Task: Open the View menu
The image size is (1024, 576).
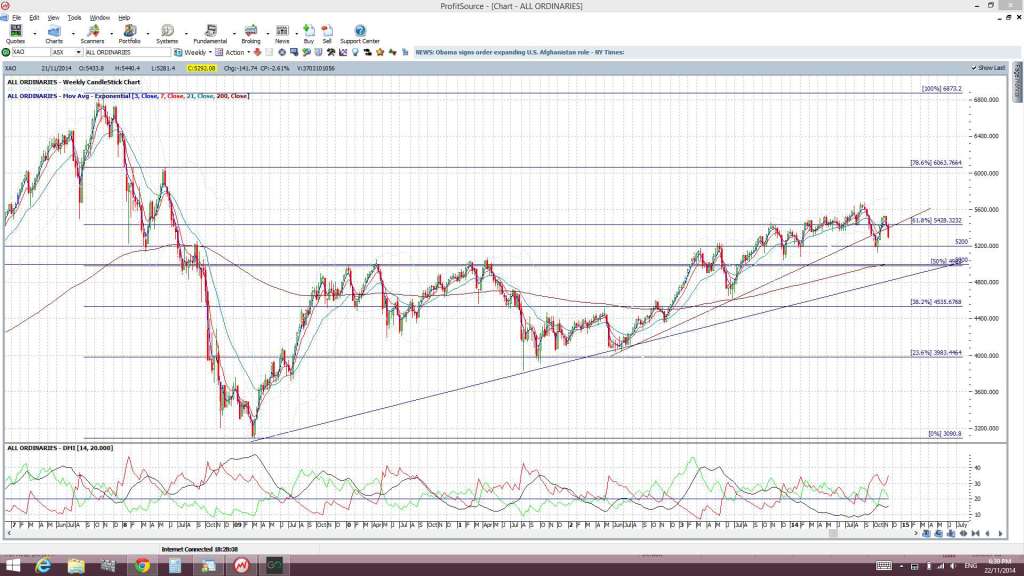Action: (54, 18)
